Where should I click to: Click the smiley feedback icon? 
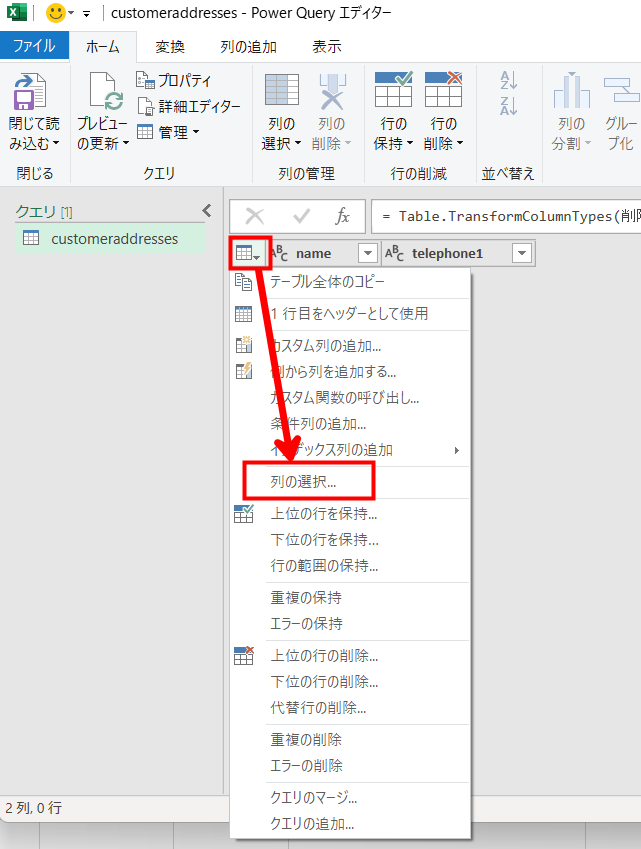click(x=55, y=12)
